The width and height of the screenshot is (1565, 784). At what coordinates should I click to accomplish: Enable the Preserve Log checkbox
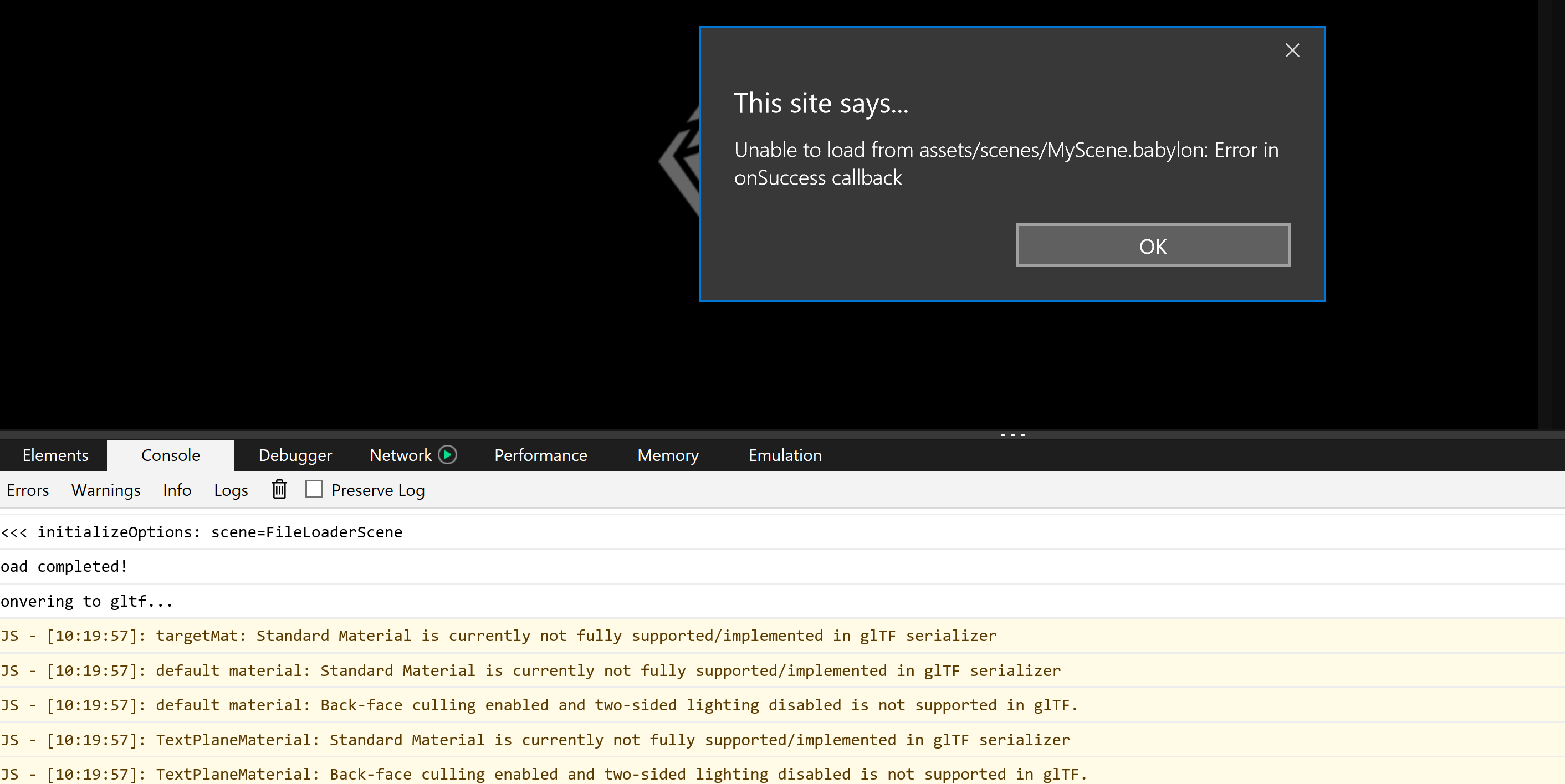coord(314,489)
